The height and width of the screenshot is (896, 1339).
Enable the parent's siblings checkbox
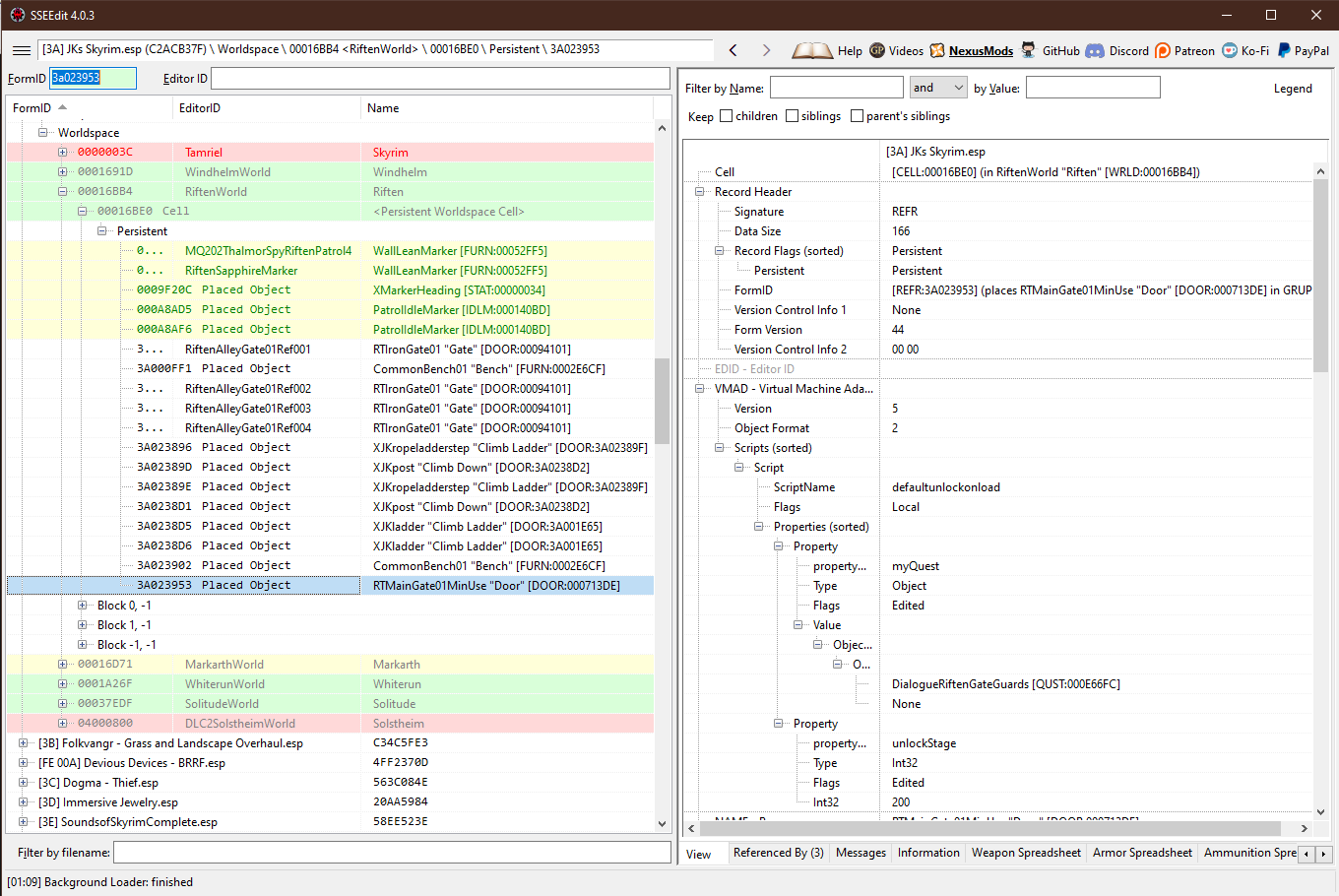pyautogui.click(x=857, y=116)
